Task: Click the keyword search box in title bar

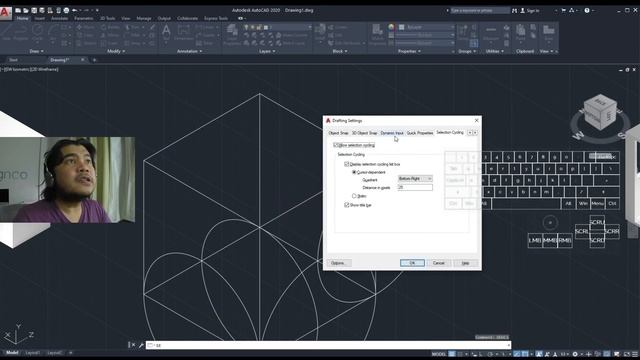Action: tap(480, 11)
